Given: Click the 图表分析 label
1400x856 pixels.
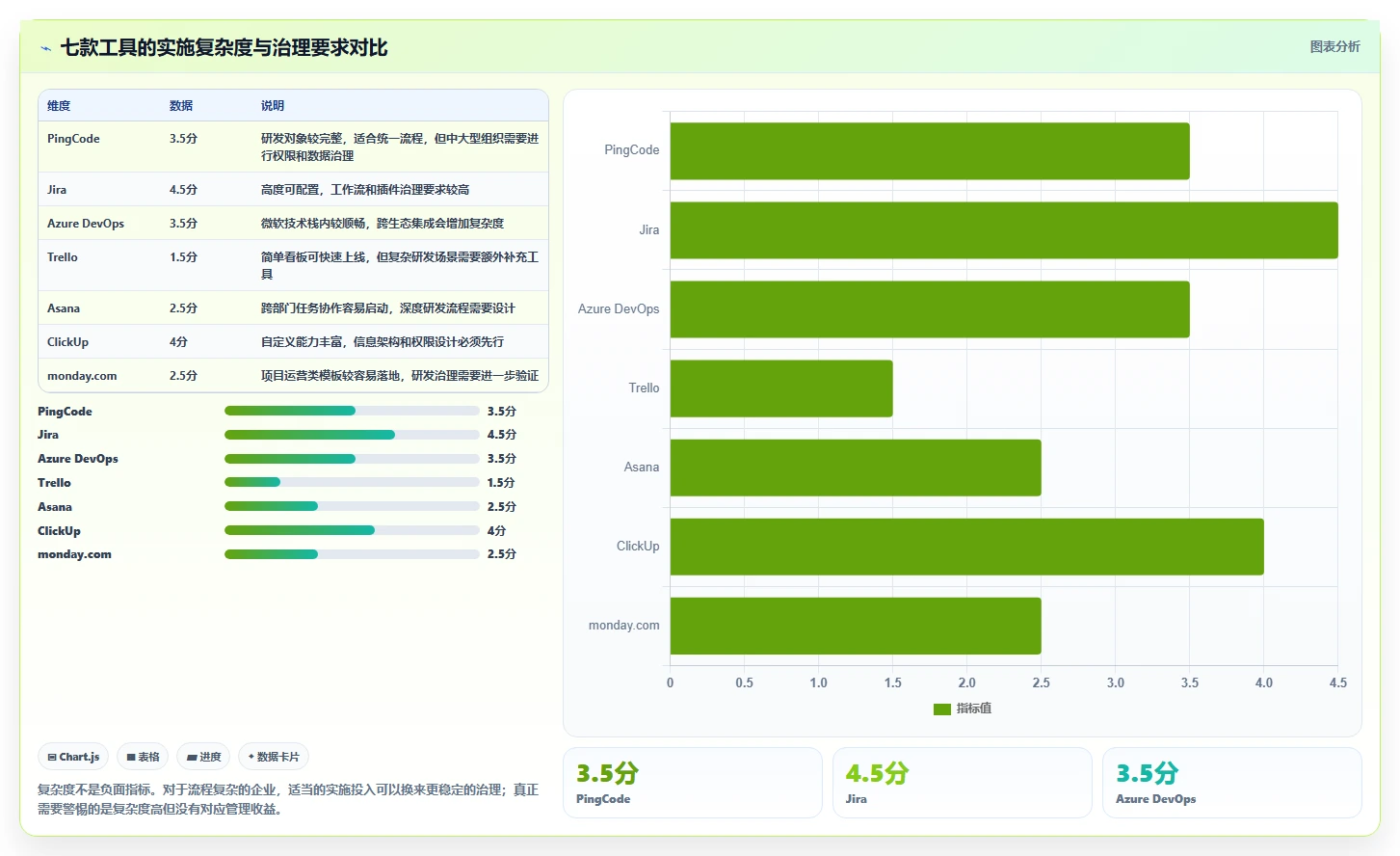Looking at the screenshot, I should pos(1334,46).
